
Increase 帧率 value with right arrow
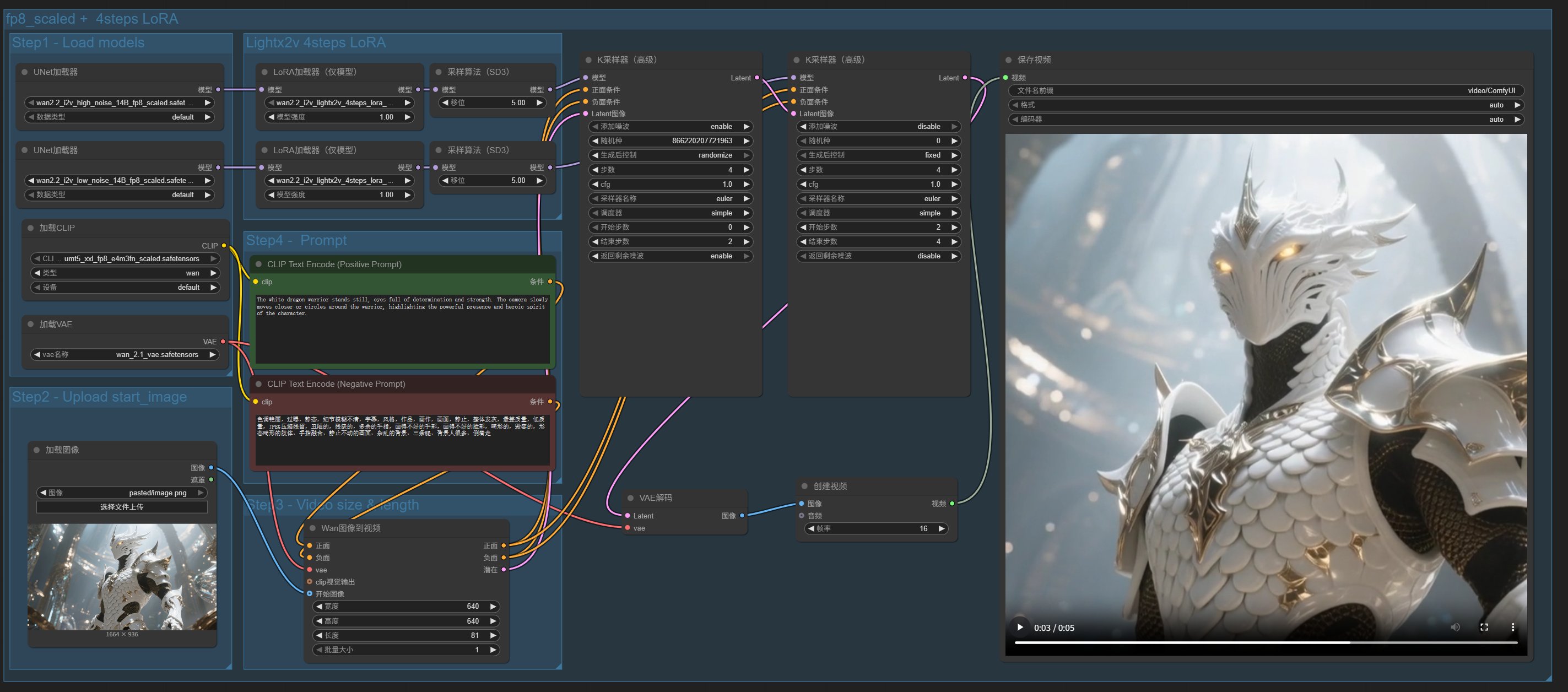(942, 528)
